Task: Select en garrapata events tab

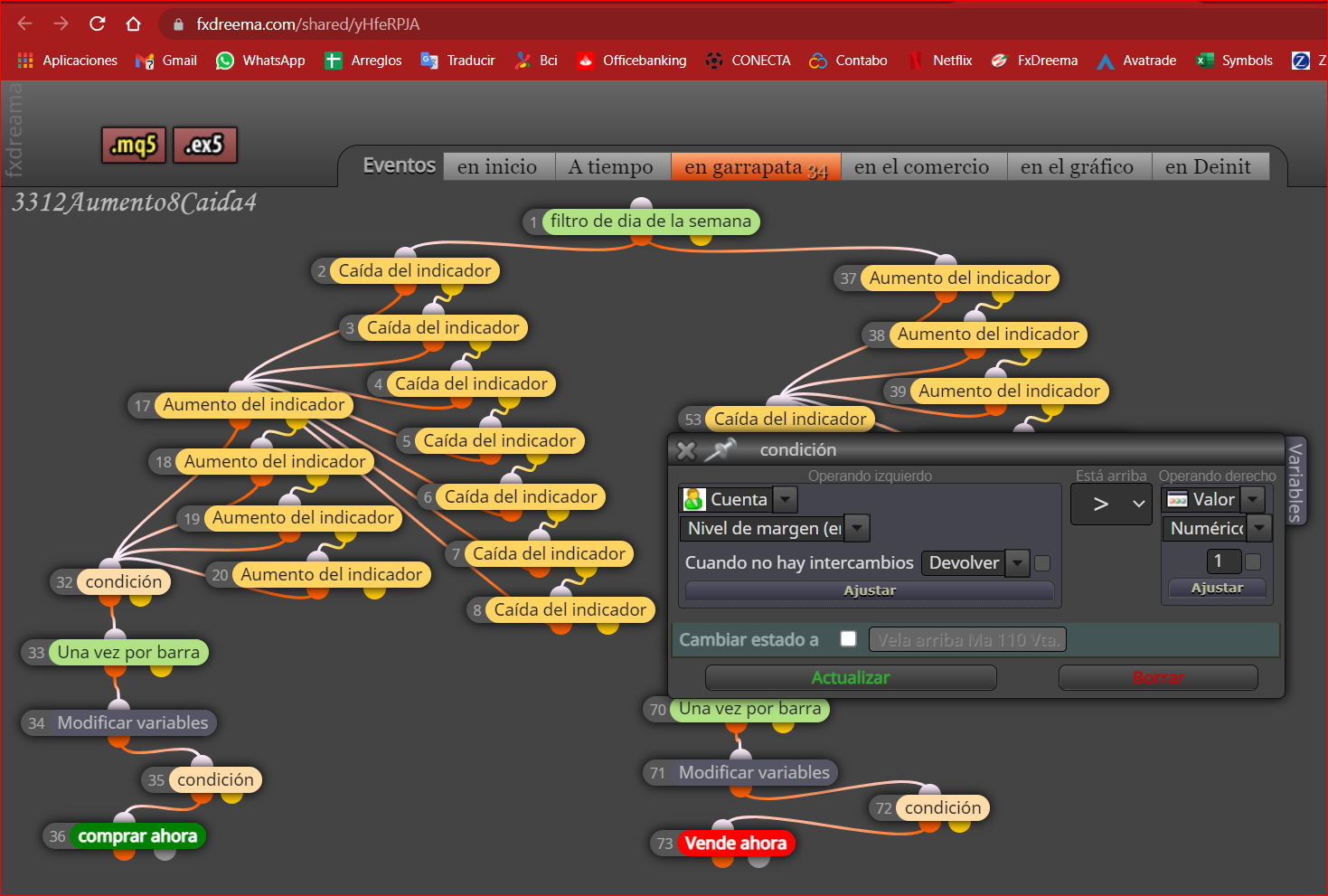Action: tap(756, 166)
